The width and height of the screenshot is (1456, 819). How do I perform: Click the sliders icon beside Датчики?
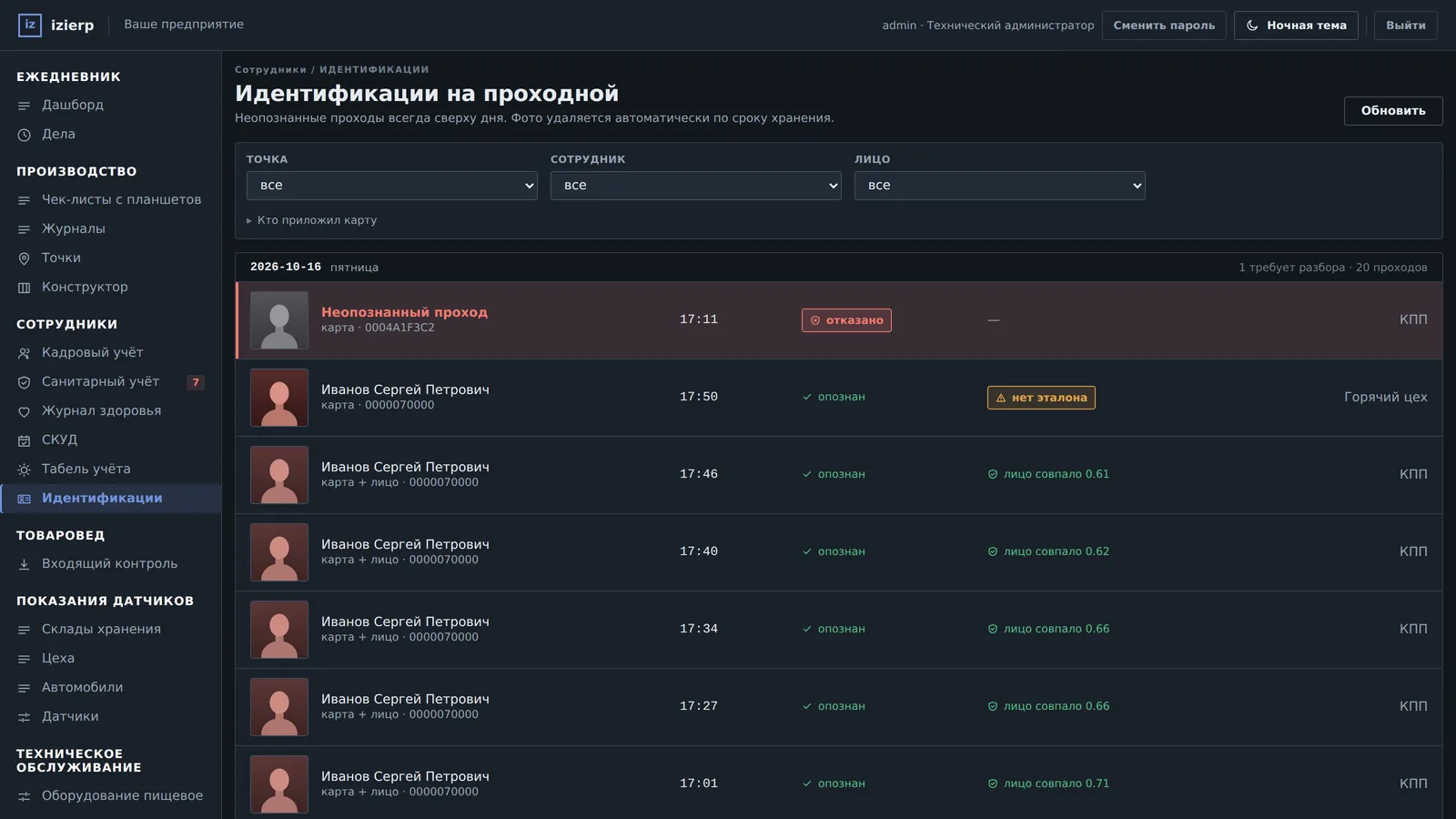tap(25, 717)
